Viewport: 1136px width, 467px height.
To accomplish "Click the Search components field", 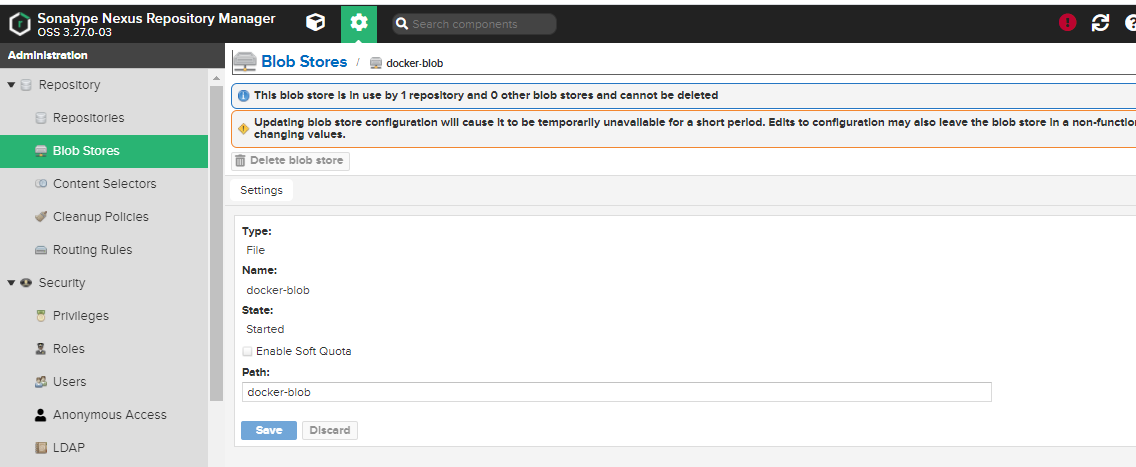I will click(x=475, y=24).
